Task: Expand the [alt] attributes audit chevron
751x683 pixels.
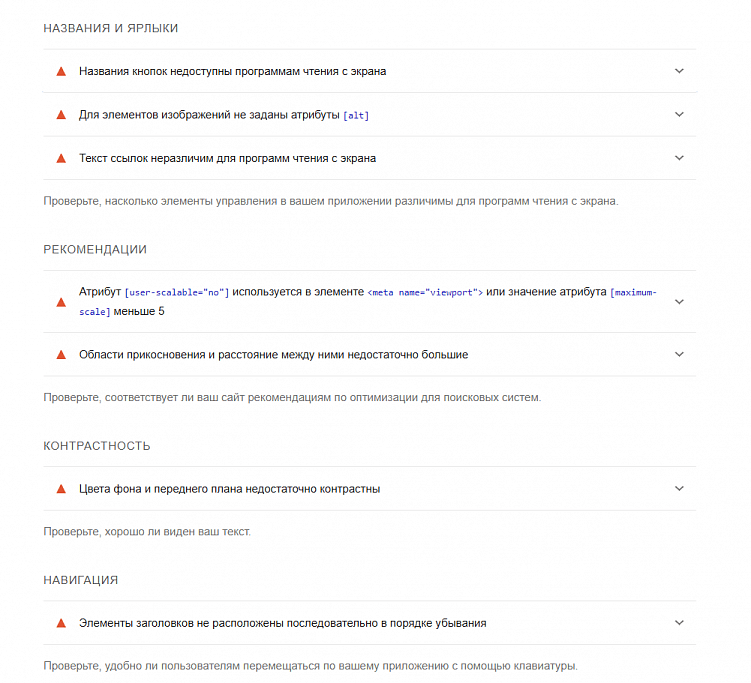Action: pyautogui.click(x=679, y=114)
